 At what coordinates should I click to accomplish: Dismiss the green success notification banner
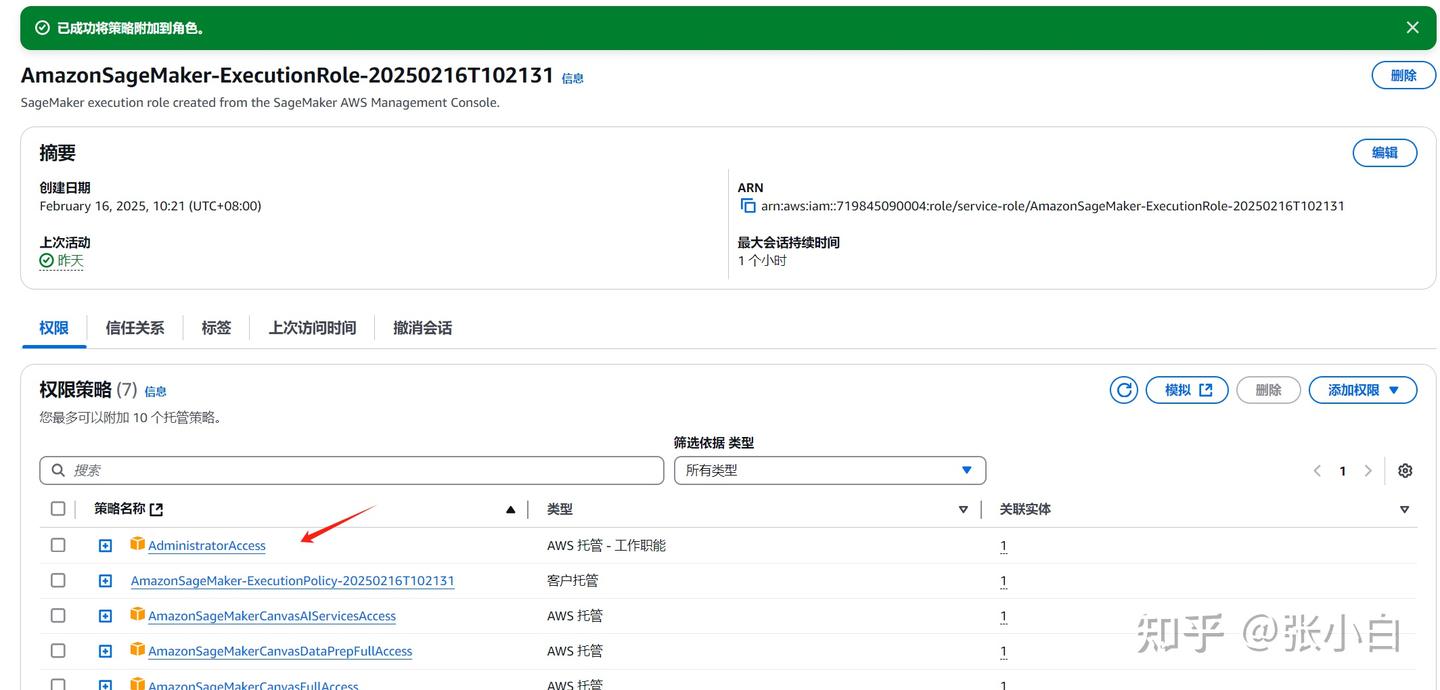1412,28
